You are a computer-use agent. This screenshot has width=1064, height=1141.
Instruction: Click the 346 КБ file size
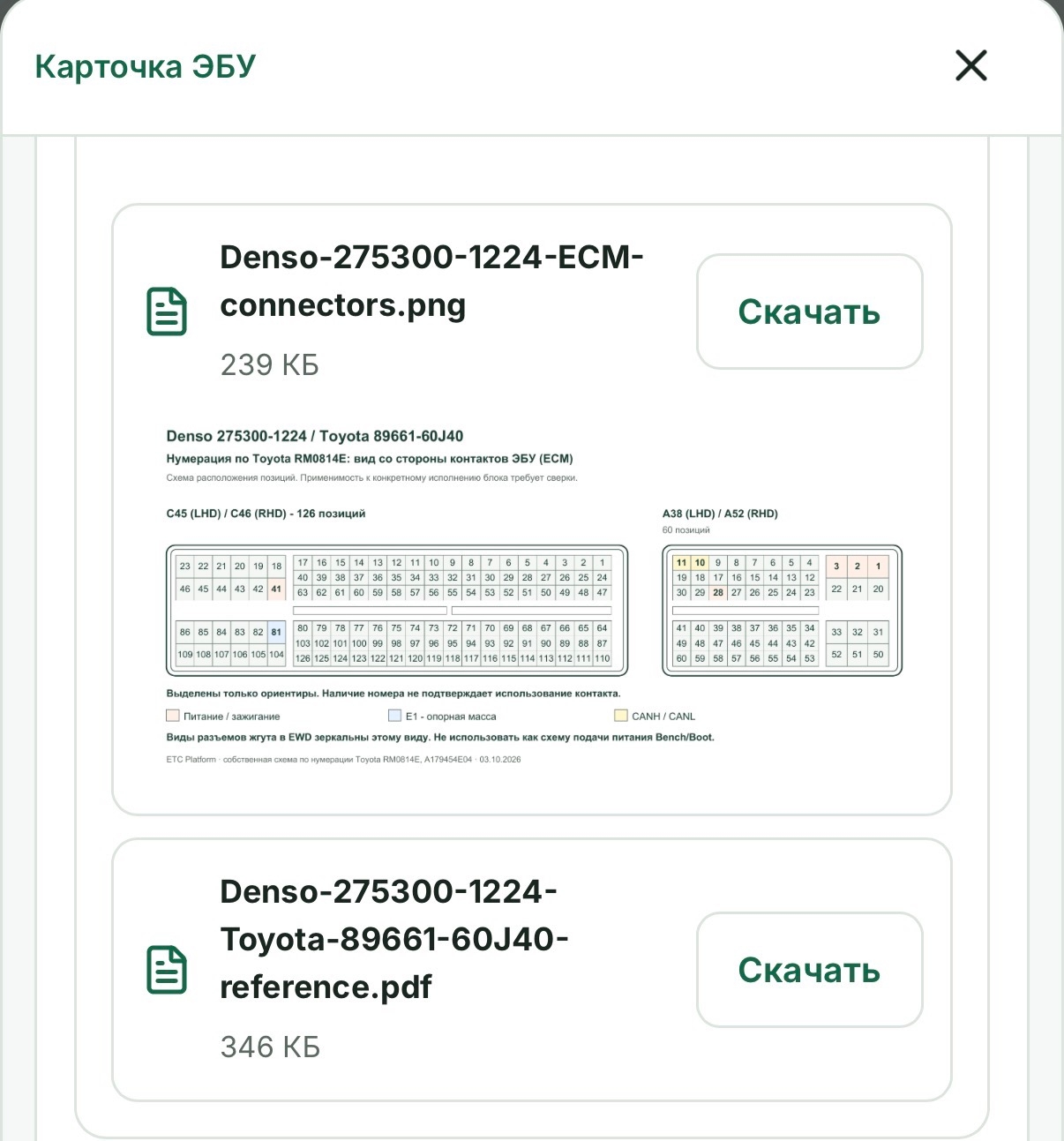point(270,1047)
